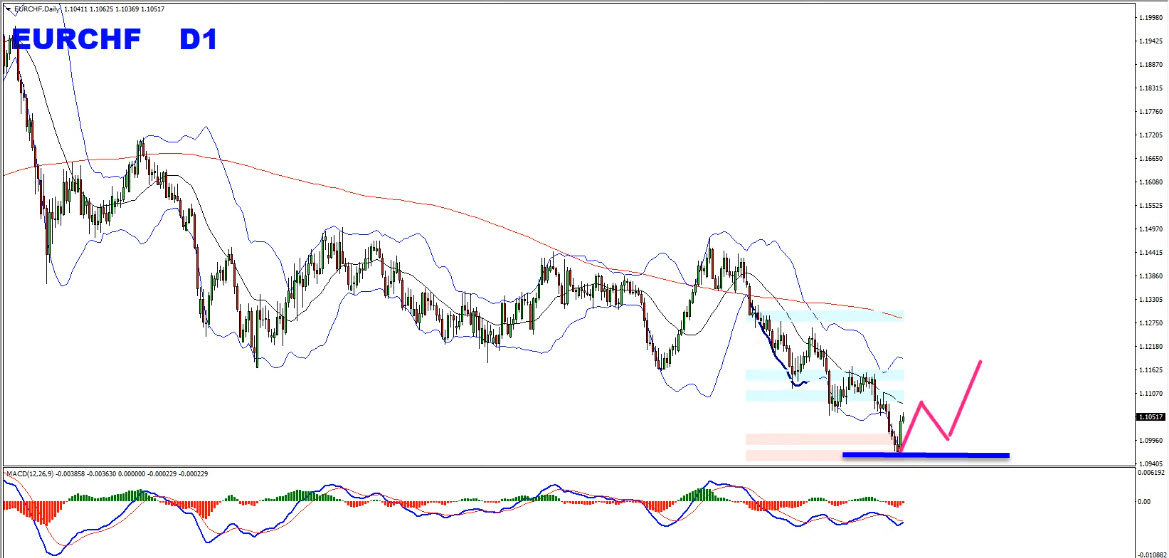
Task: Click the 1.09405 label on price axis
Action: point(1151,464)
